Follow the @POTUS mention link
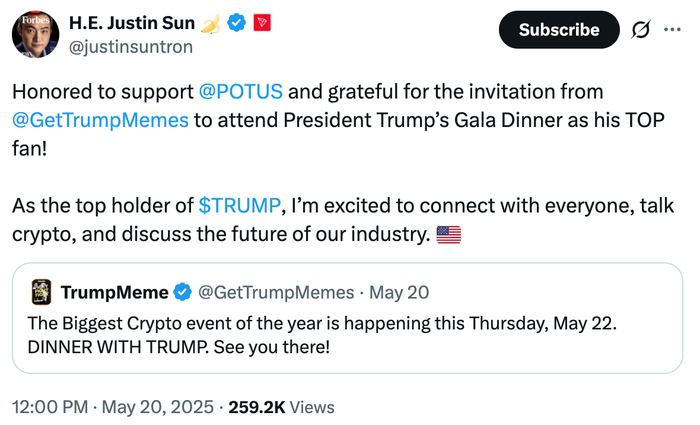The image size is (700, 425). click(x=241, y=92)
